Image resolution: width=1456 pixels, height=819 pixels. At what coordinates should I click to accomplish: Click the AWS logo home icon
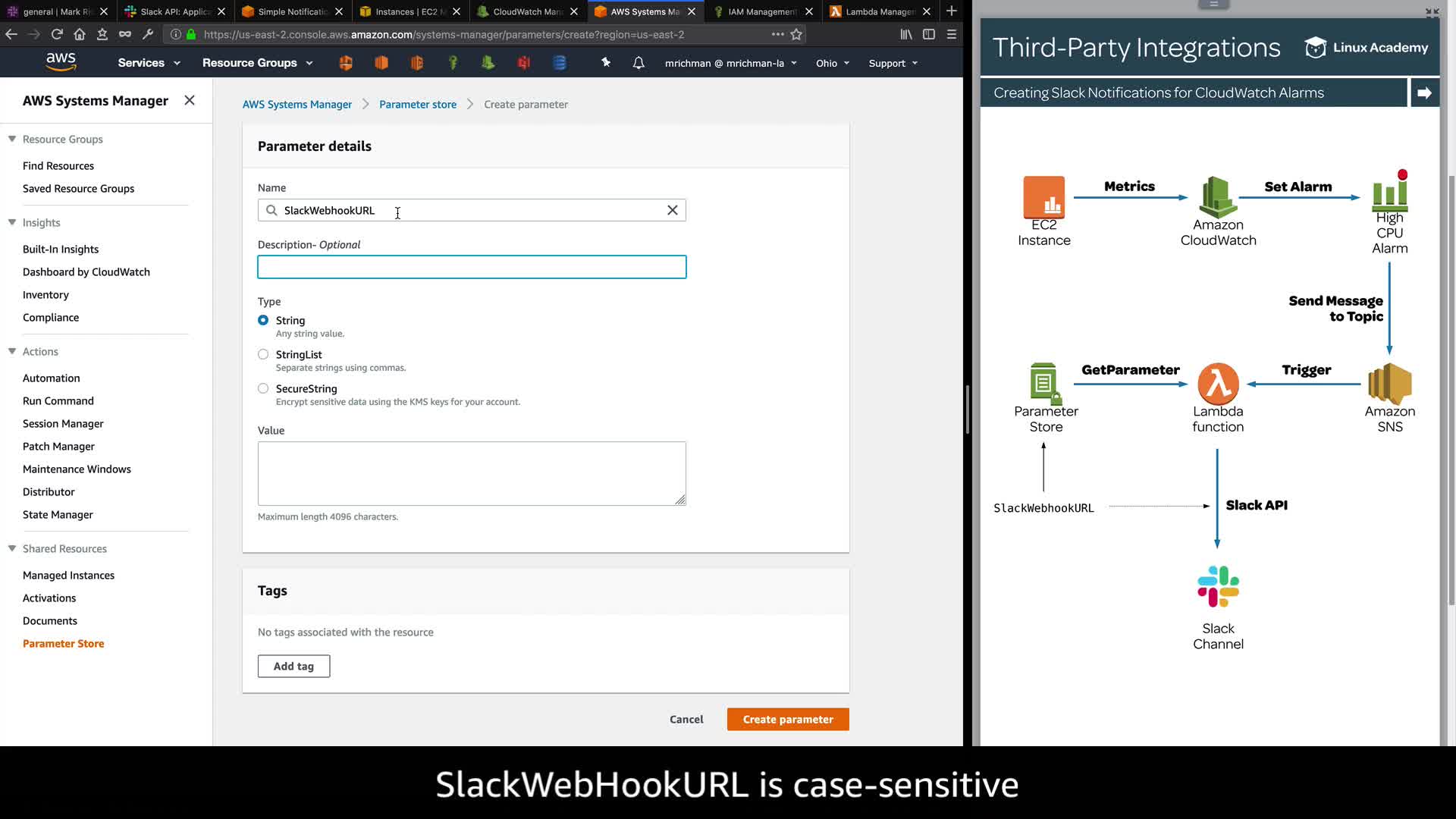pos(61,62)
